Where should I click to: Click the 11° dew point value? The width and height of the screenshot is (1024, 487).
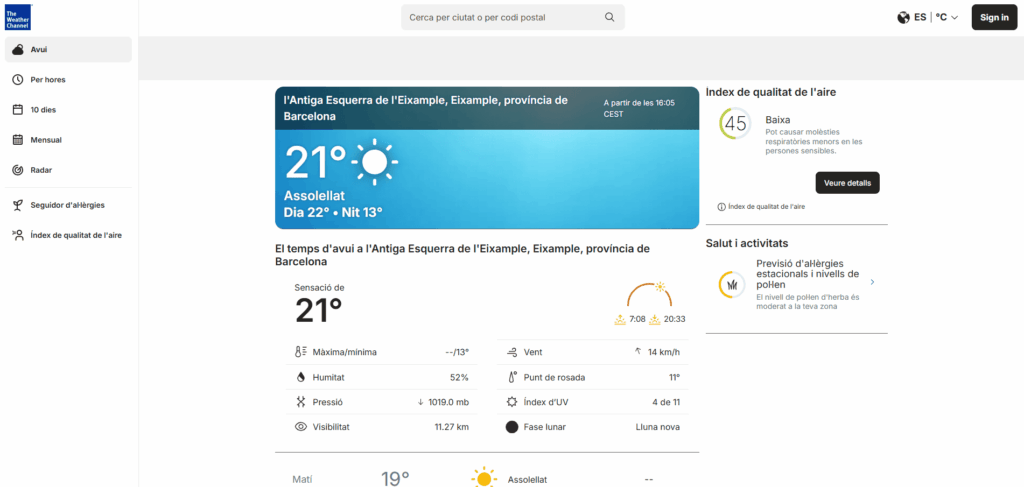point(675,377)
